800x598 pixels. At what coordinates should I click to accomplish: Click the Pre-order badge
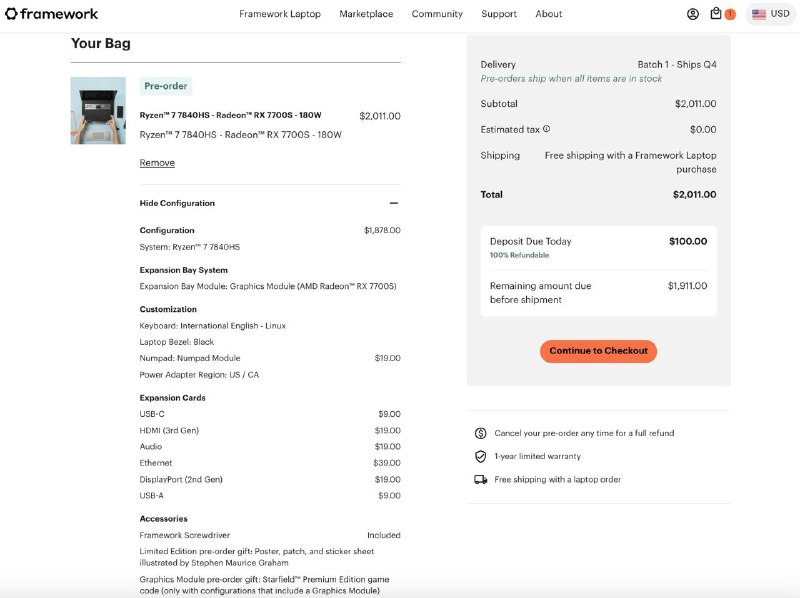[166, 86]
